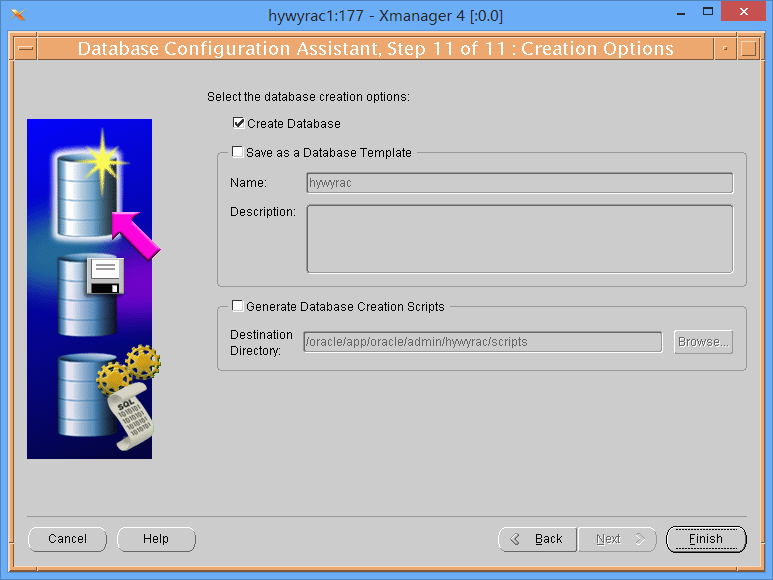This screenshot has height=580, width=773.
Task: Enable Save as a Database Template
Action: coord(238,152)
